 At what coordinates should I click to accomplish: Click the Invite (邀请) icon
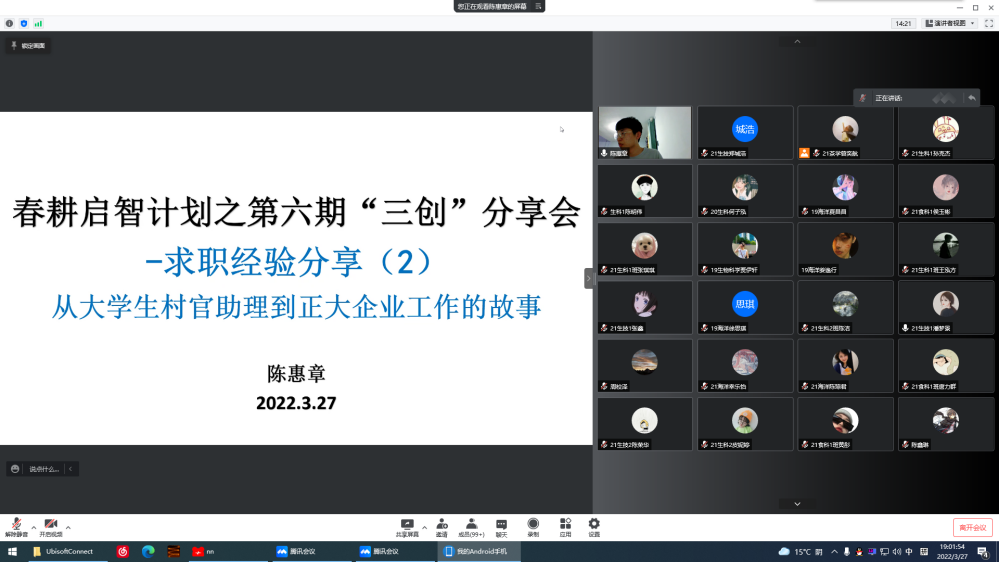[x=441, y=525]
